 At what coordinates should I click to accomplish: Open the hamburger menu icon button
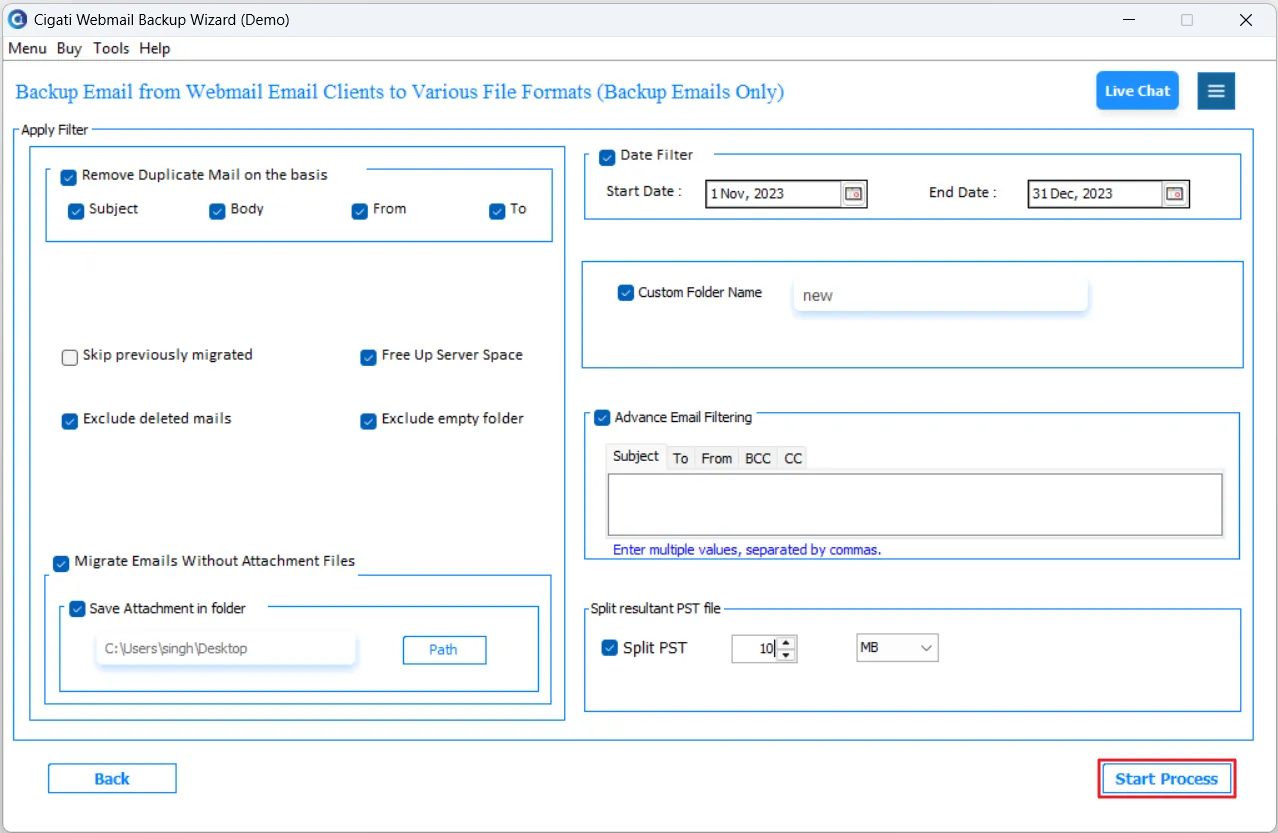click(x=1216, y=91)
